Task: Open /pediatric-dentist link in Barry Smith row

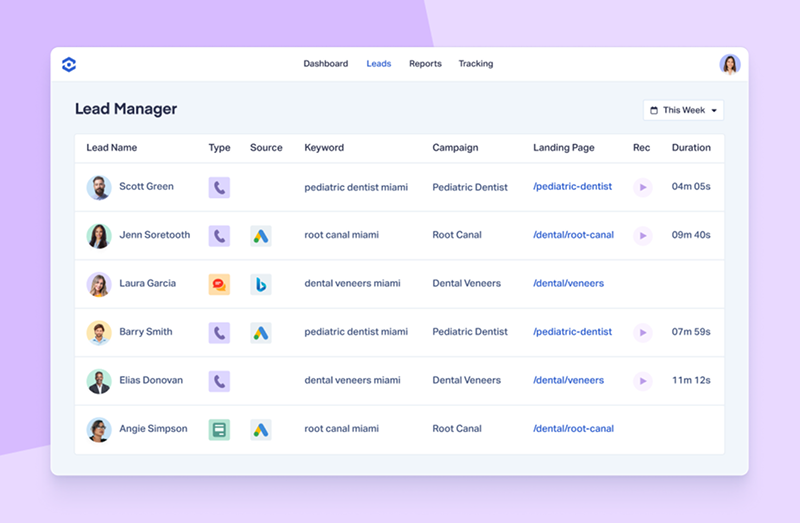Action: (572, 332)
